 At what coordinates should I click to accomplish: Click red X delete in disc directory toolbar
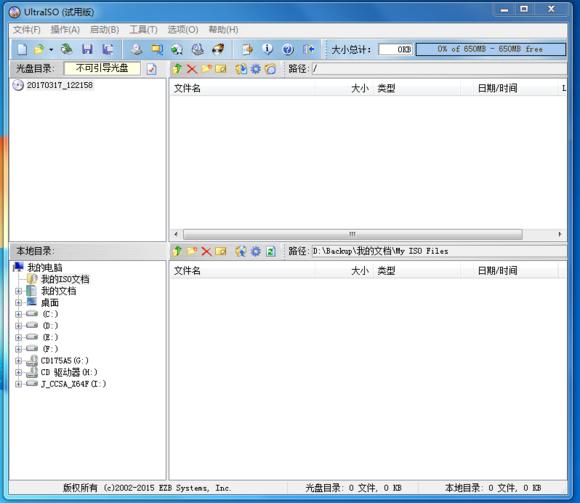point(192,69)
